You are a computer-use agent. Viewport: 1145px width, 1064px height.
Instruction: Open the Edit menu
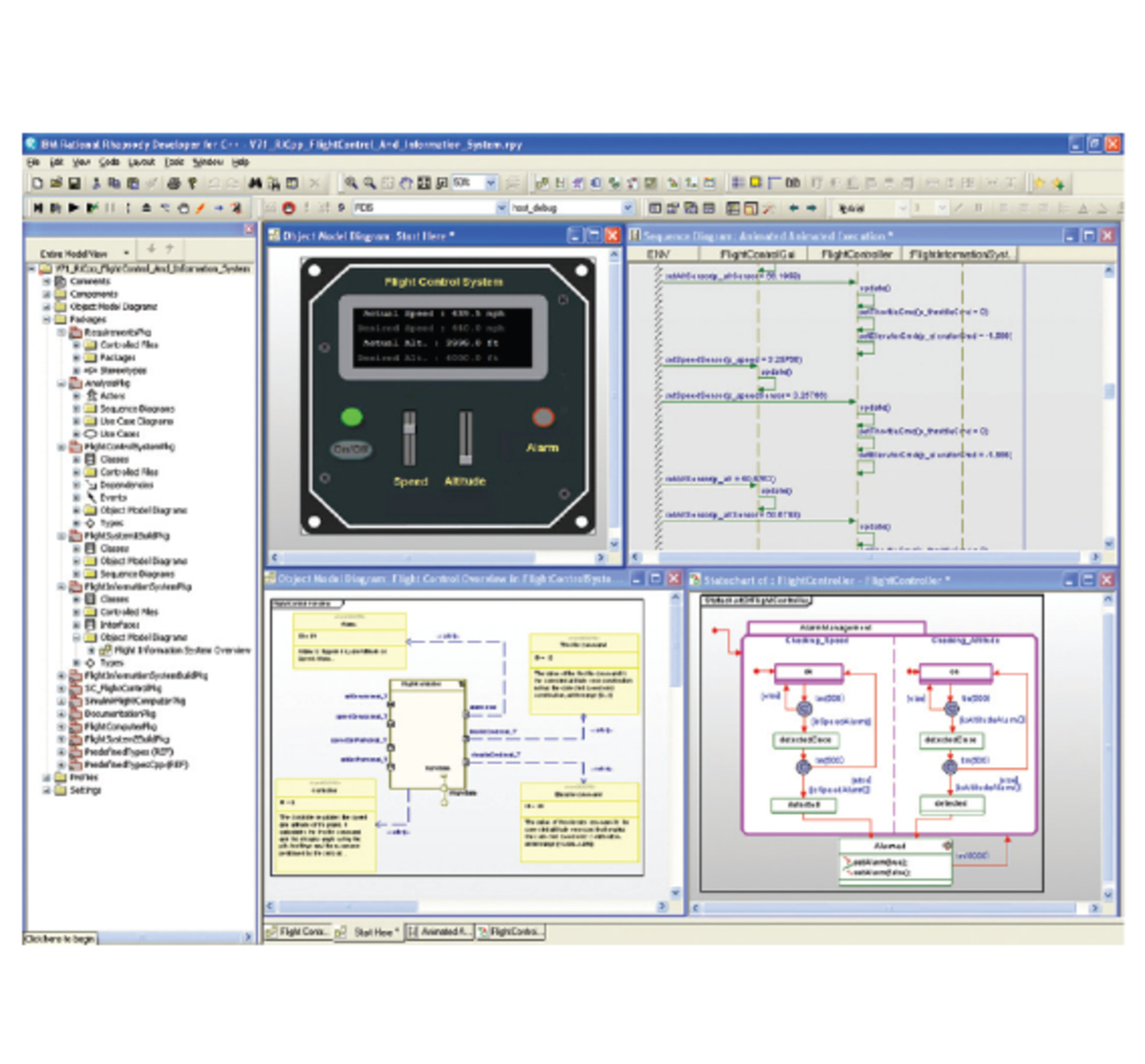[x=56, y=163]
